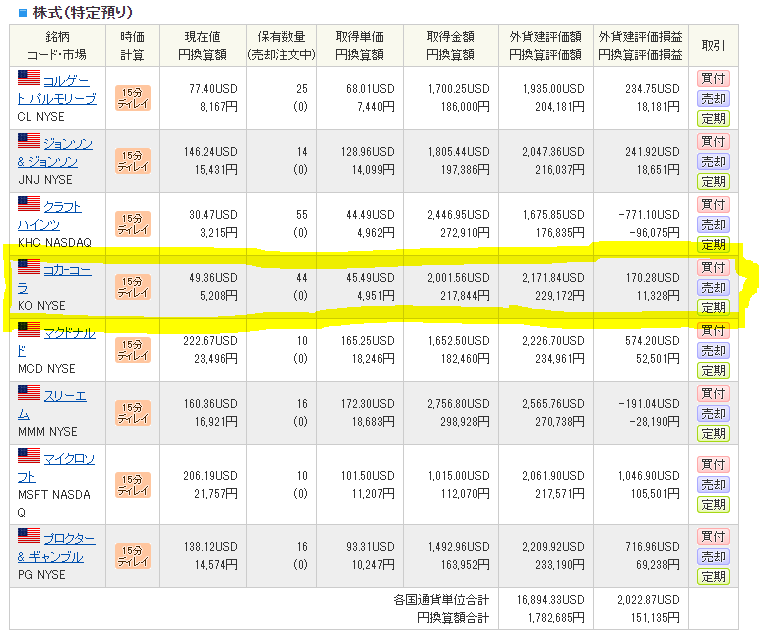Click the 保有数量 column header
759x637 pixels.
coord(281,46)
